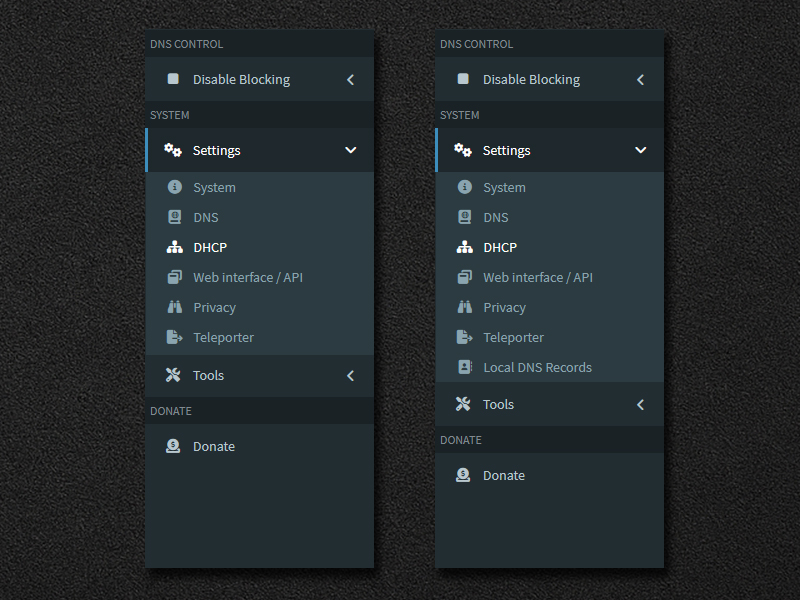This screenshot has width=800, height=600.
Task: Click the Tools wrench icon in left sidebar
Action: [173, 375]
